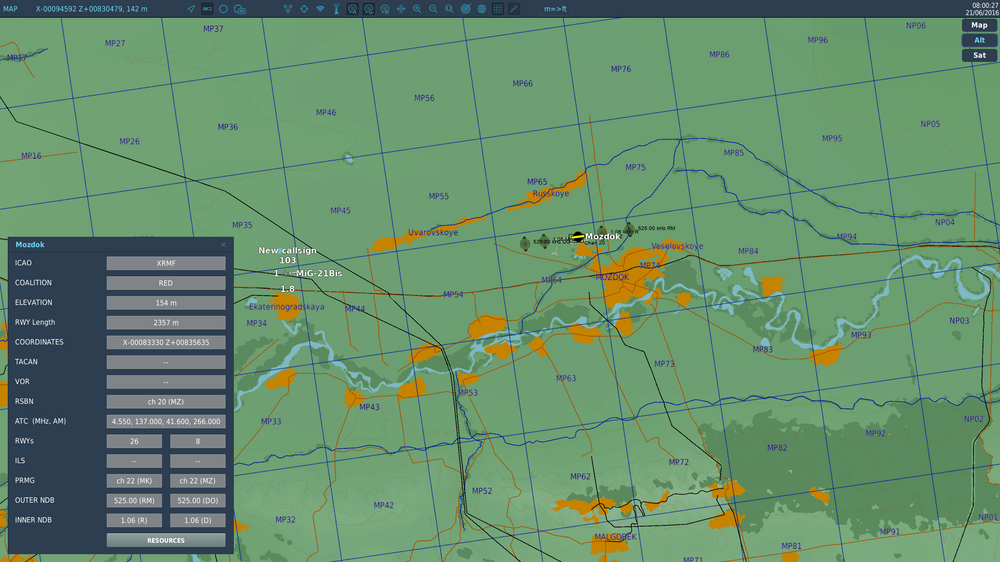Click the circle with label icon
1000x562 pixels.
click(x=240, y=9)
